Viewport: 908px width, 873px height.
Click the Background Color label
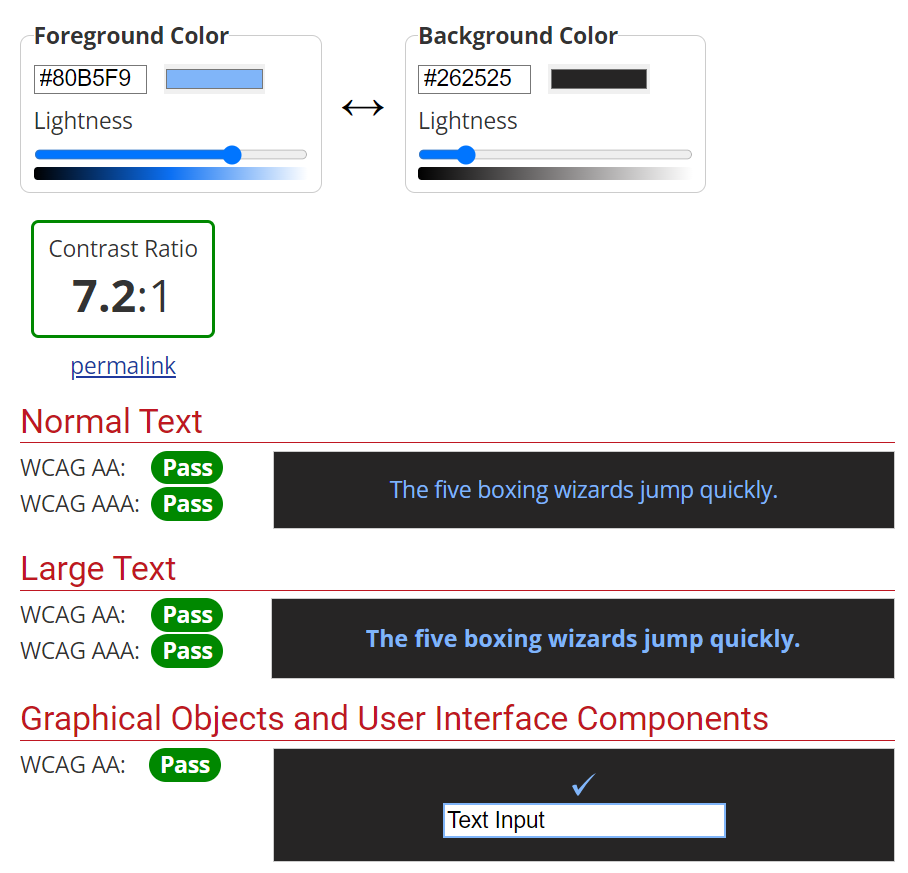518,36
